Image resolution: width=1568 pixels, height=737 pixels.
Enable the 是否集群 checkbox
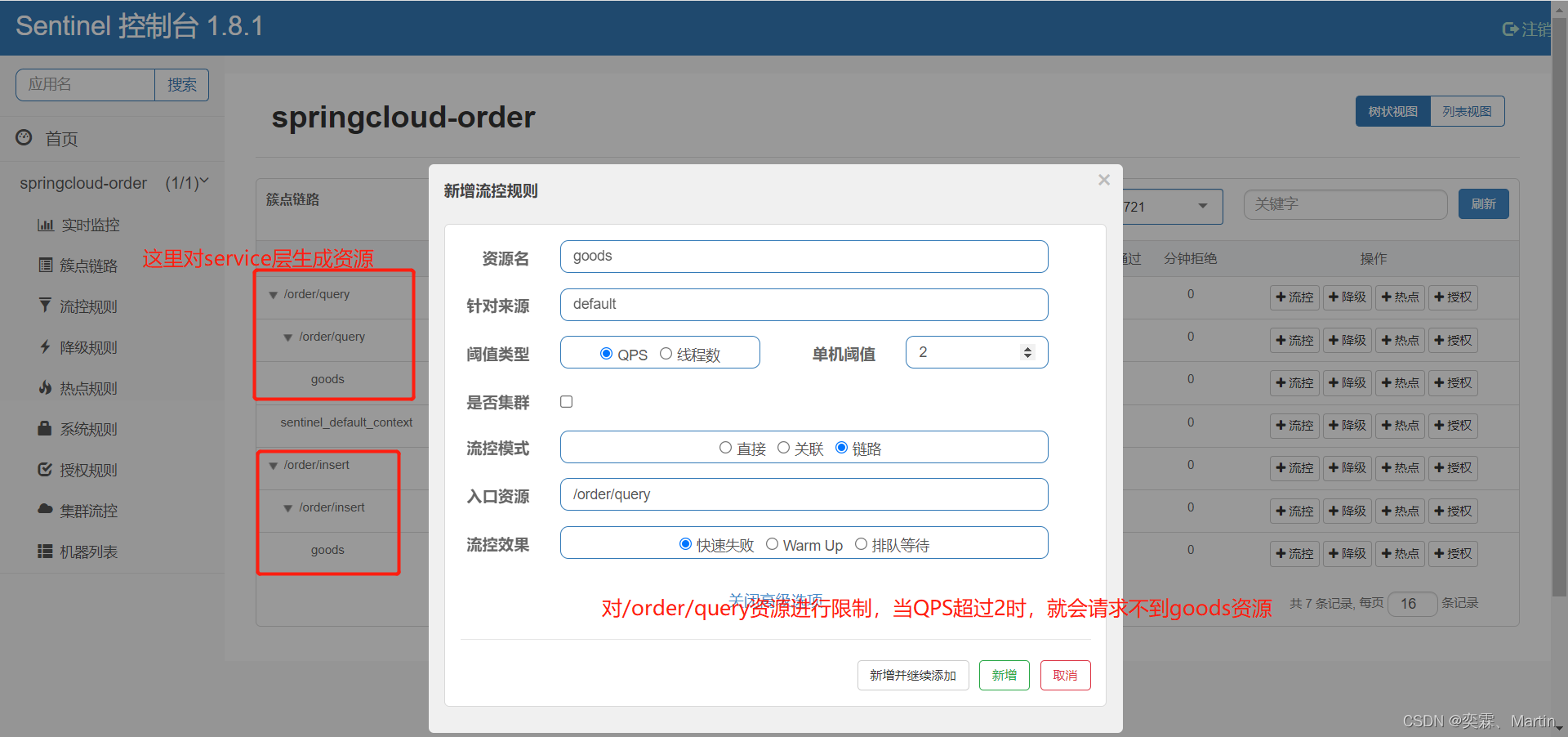tap(566, 401)
